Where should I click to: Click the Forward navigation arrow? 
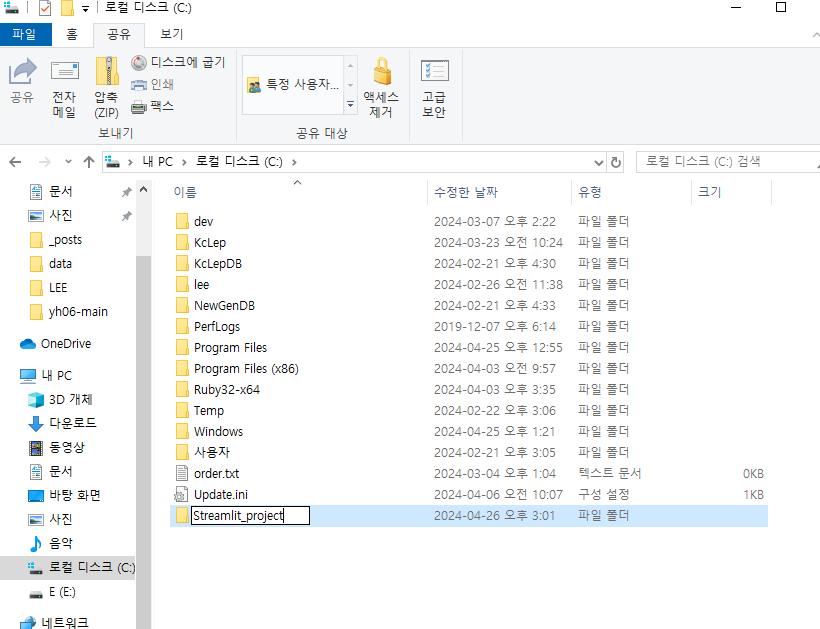[x=45, y=162]
